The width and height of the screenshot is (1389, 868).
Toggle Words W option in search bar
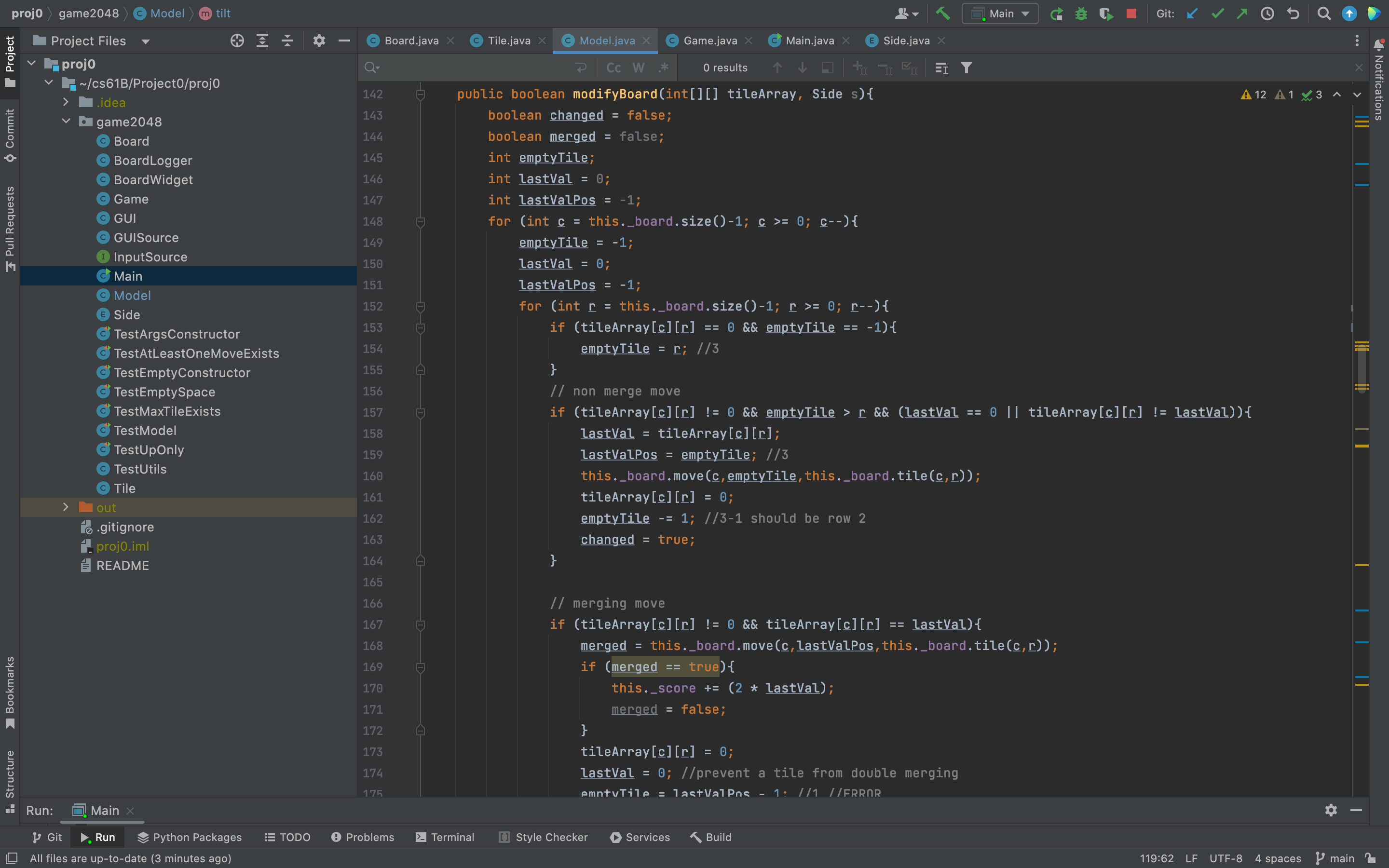638,68
